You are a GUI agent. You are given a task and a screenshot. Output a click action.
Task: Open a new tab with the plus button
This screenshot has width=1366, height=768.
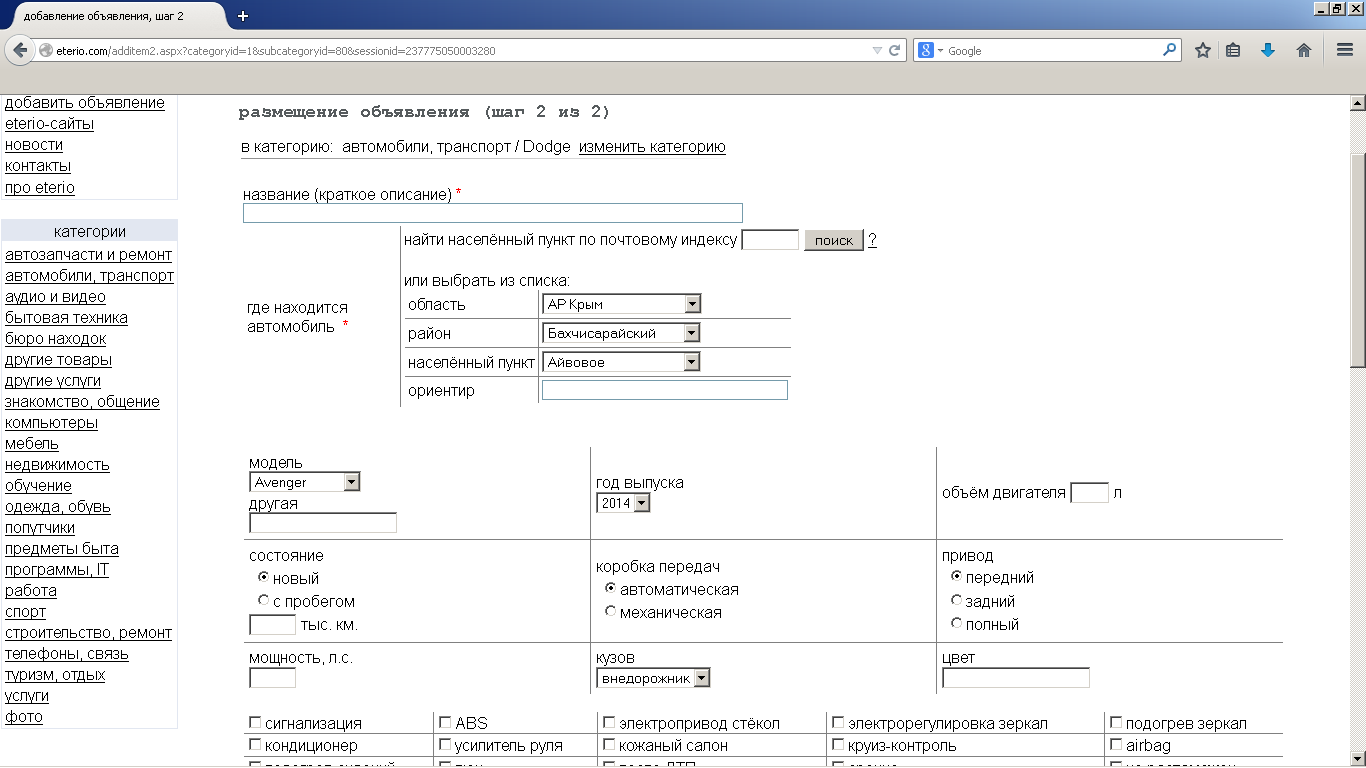pos(242,16)
